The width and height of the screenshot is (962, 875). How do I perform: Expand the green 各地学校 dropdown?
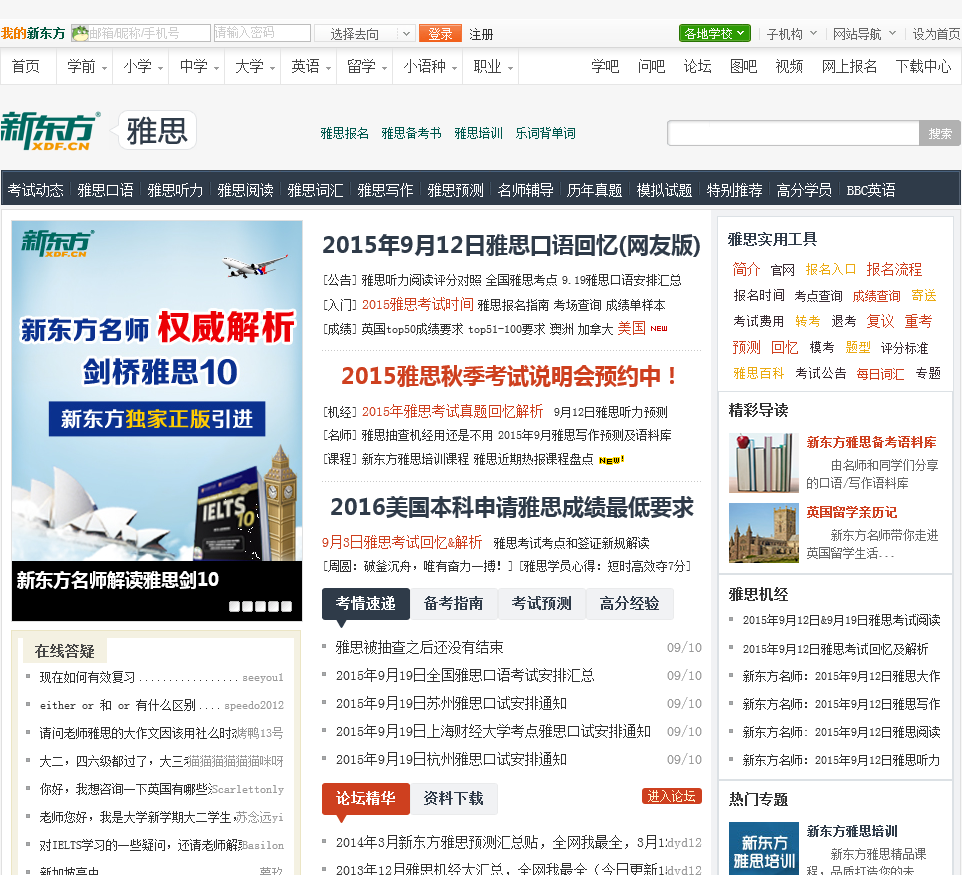click(x=715, y=34)
